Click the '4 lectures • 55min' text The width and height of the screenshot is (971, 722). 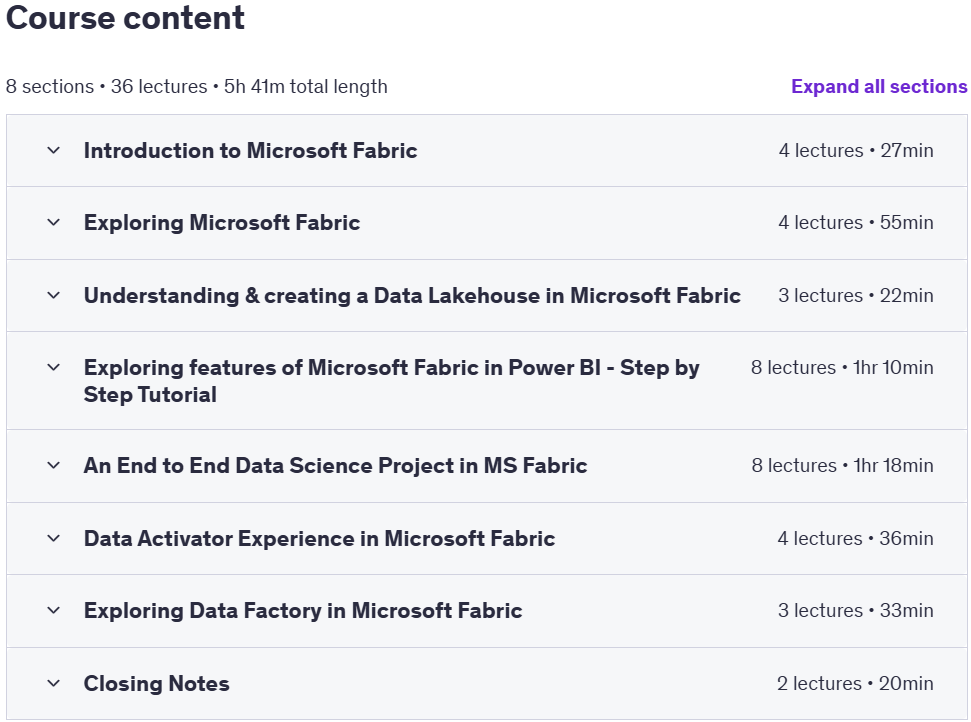[x=856, y=222]
